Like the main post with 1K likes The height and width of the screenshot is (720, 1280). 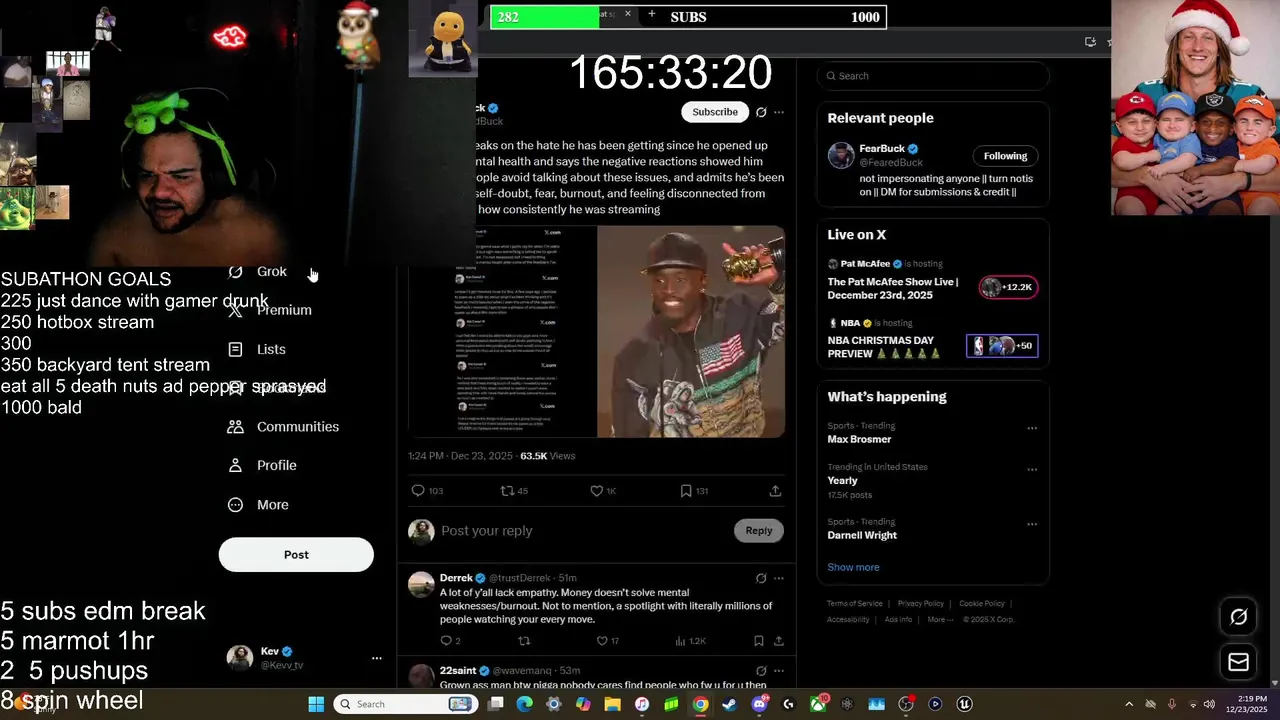[603, 491]
